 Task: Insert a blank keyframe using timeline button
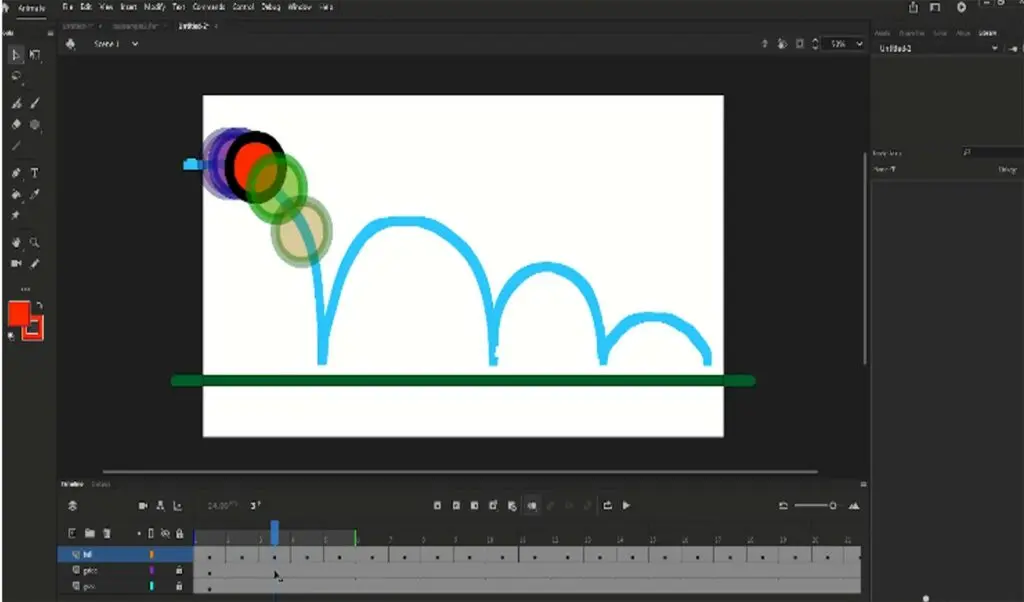pyautogui.click(x=456, y=505)
